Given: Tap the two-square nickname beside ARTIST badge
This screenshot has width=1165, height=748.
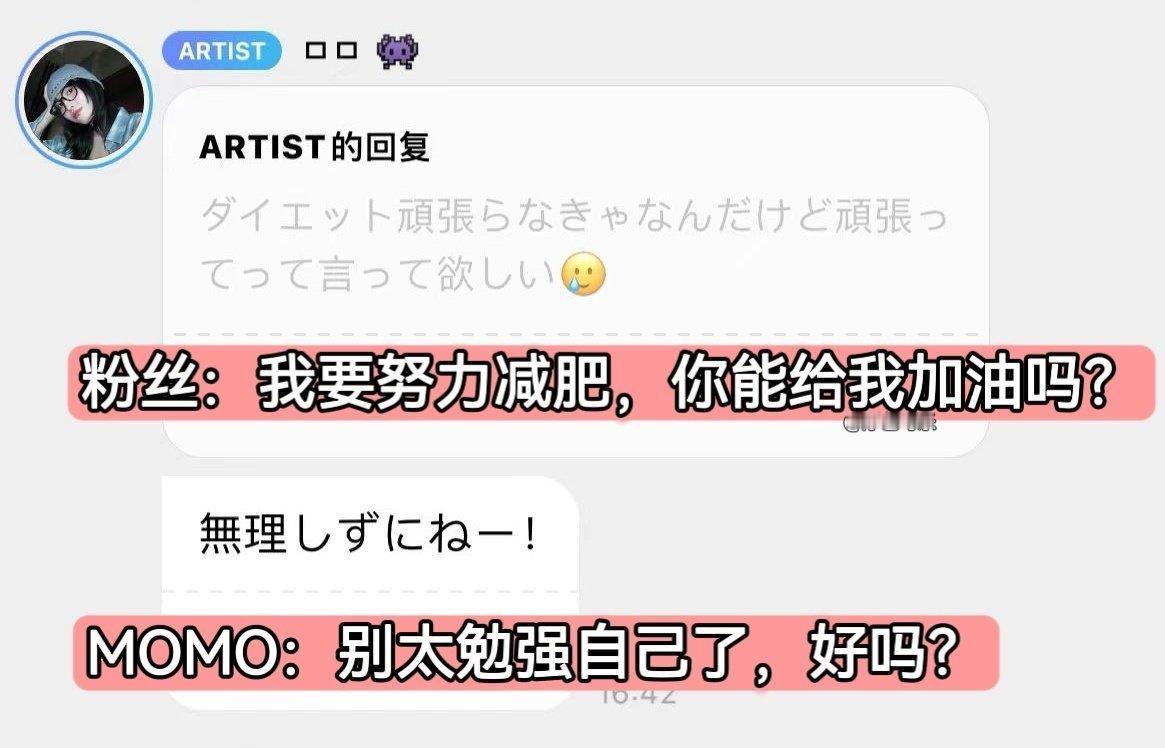Looking at the screenshot, I should coord(331,51).
